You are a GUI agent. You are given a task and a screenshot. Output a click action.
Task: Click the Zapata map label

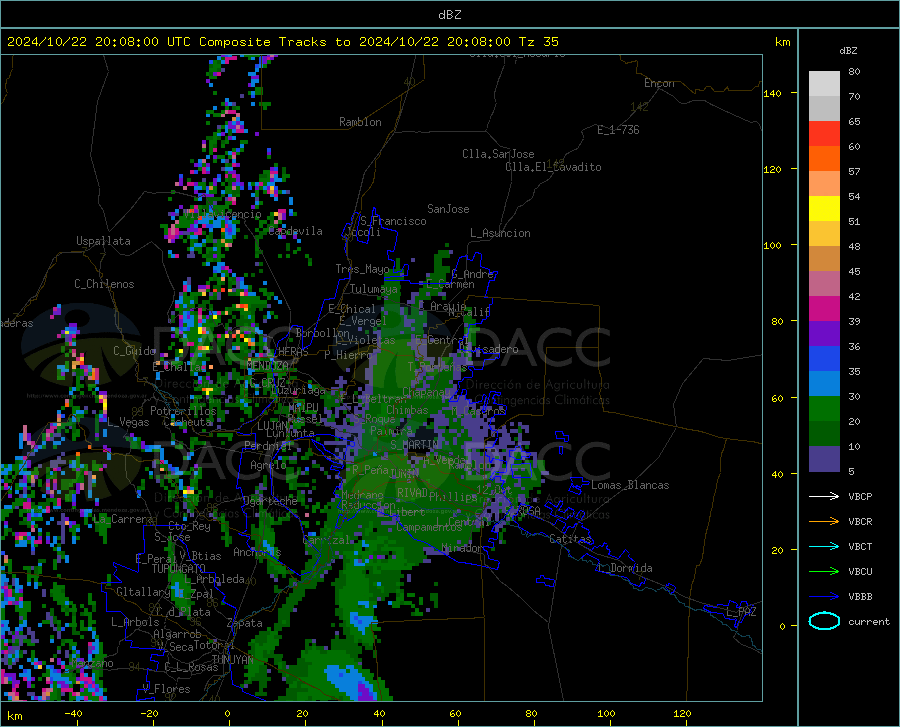pos(245,623)
